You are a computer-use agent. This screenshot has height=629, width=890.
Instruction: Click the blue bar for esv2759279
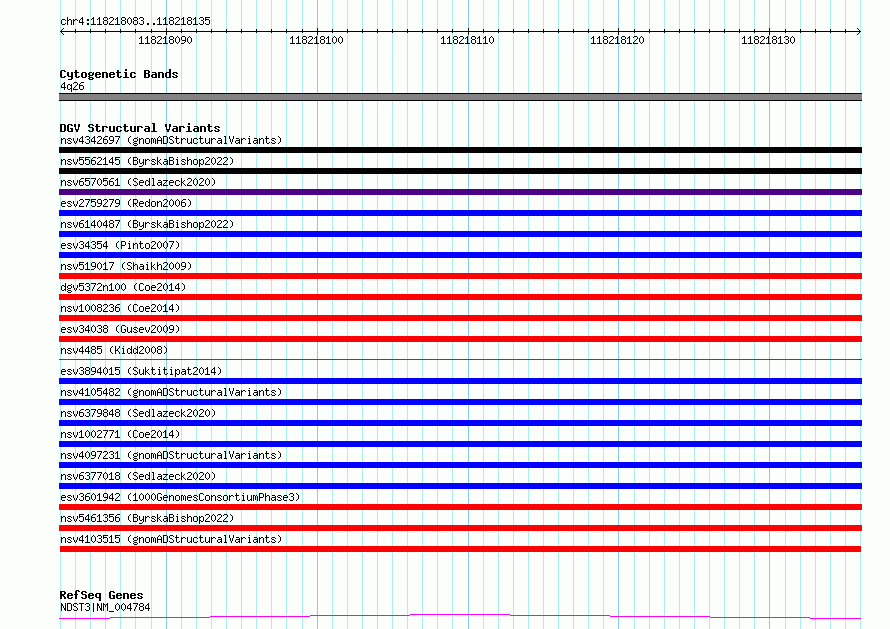(x=460, y=213)
